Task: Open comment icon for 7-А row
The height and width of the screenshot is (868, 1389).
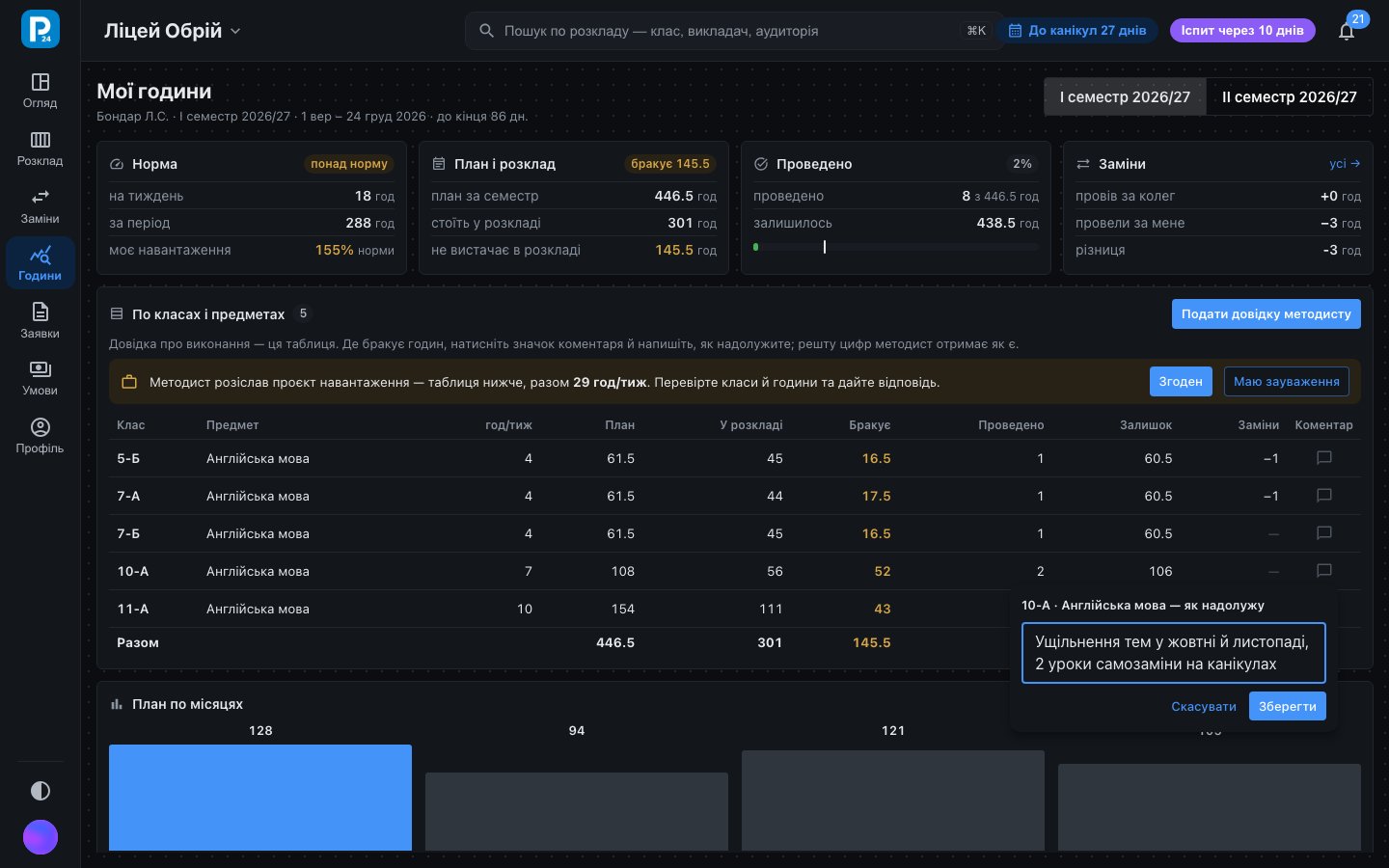Action: [1324, 496]
